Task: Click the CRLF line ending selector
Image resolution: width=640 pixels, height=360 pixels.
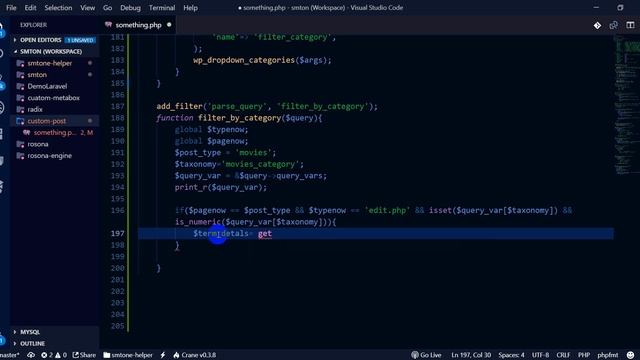Action: (x=563, y=355)
